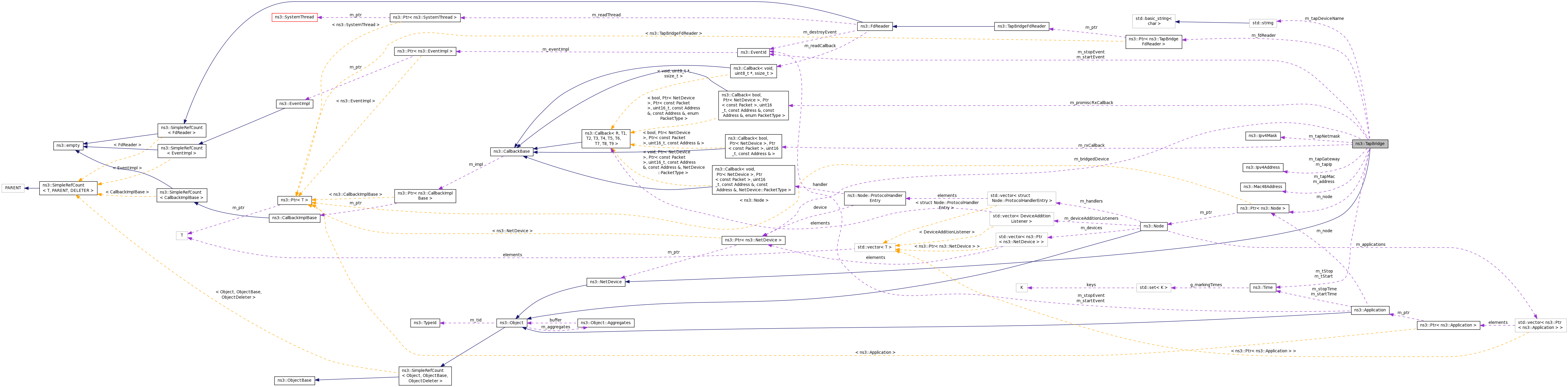This screenshot has height=387, width=1568.
Task: Open the ns3::TapBridgeFdReader node
Action: click(x=1021, y=26)
